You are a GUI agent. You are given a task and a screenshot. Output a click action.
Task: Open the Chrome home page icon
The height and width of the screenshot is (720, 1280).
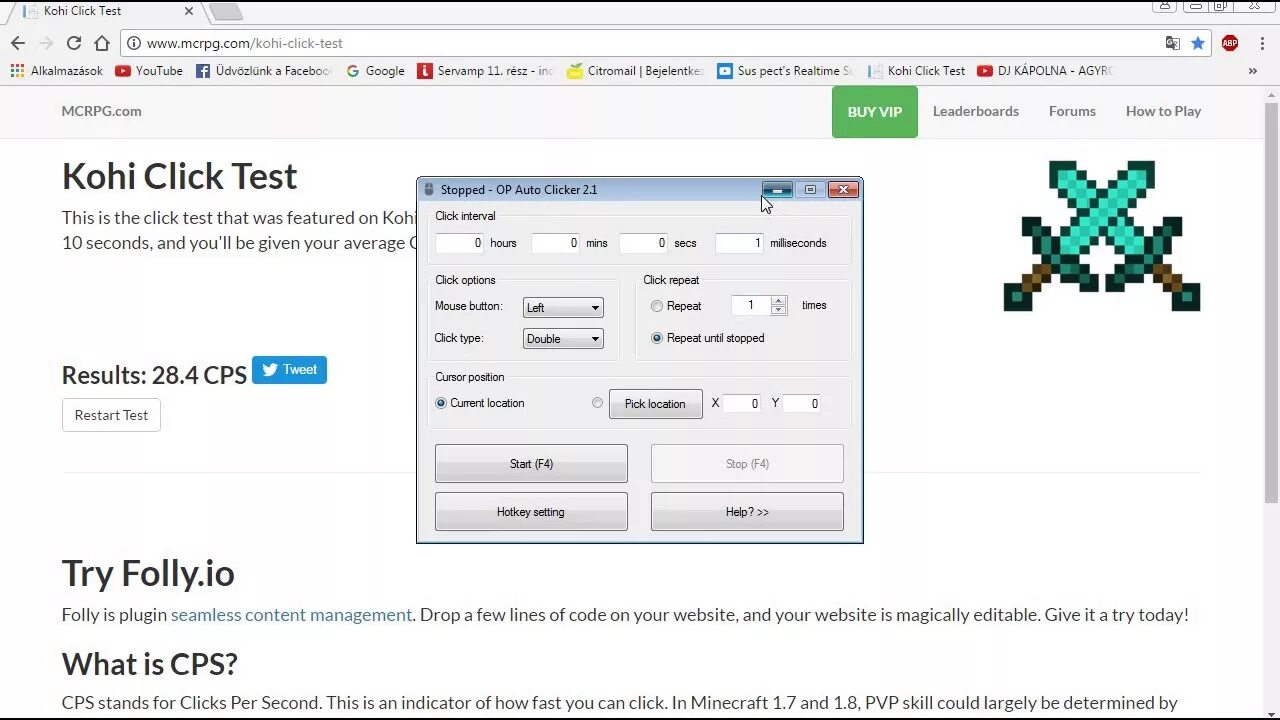pyautogui.click(x=102, y=43)
